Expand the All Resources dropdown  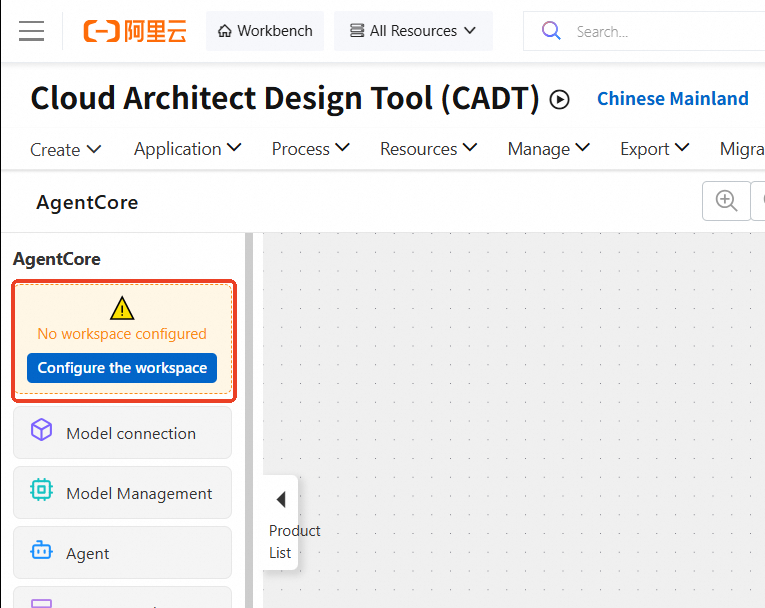pos(413,31)
